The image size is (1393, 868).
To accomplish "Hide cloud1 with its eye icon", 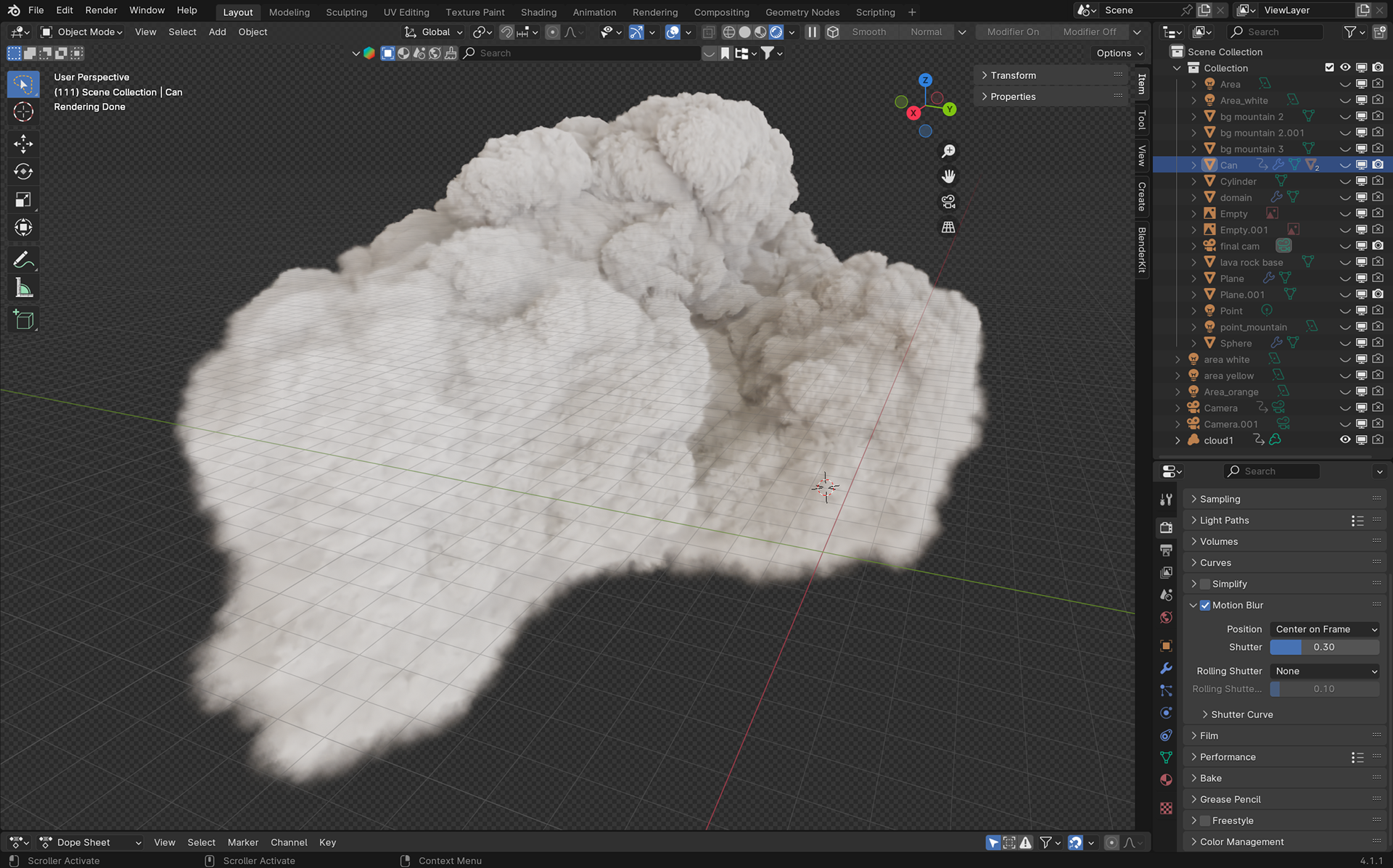I will pos(1345,440).
